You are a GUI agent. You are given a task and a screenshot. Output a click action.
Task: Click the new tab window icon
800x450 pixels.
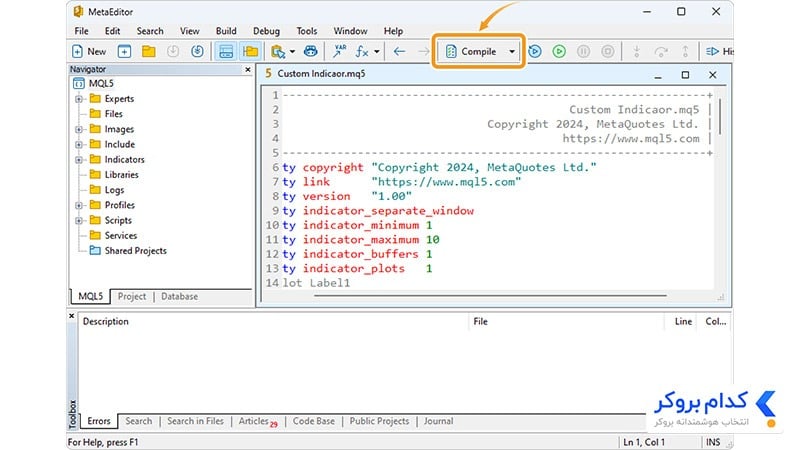124,52
